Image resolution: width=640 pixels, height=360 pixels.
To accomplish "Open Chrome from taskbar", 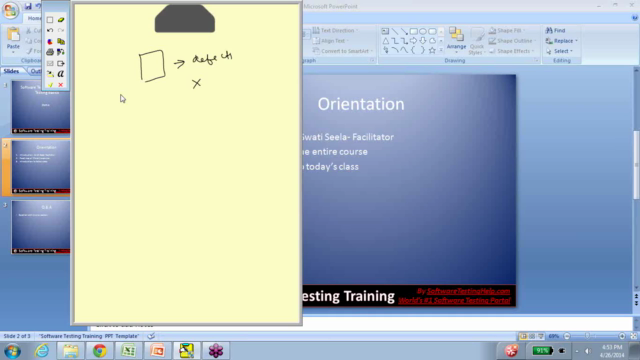I will pos(99,351).
